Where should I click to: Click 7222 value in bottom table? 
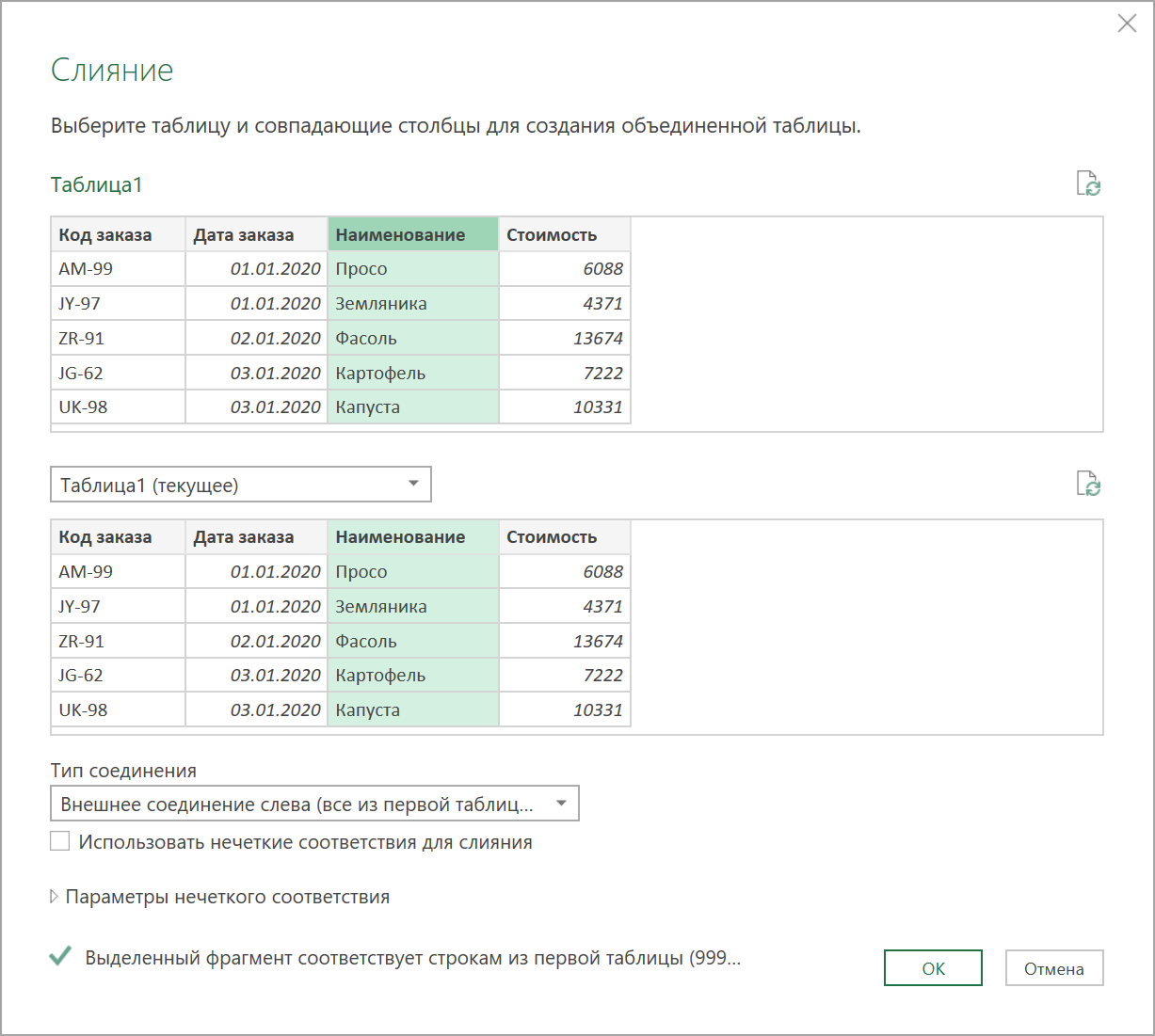(x=565, y=676)
